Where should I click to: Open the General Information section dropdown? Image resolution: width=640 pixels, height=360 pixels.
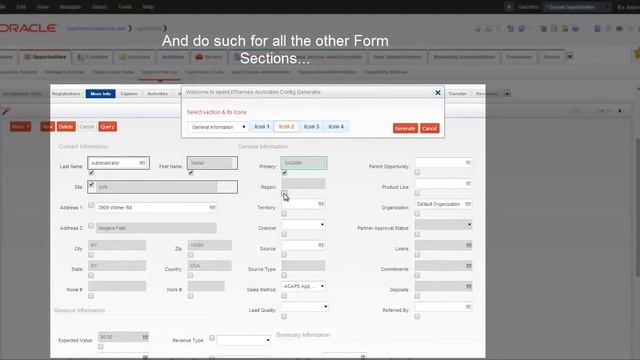[x=218, y=127]
